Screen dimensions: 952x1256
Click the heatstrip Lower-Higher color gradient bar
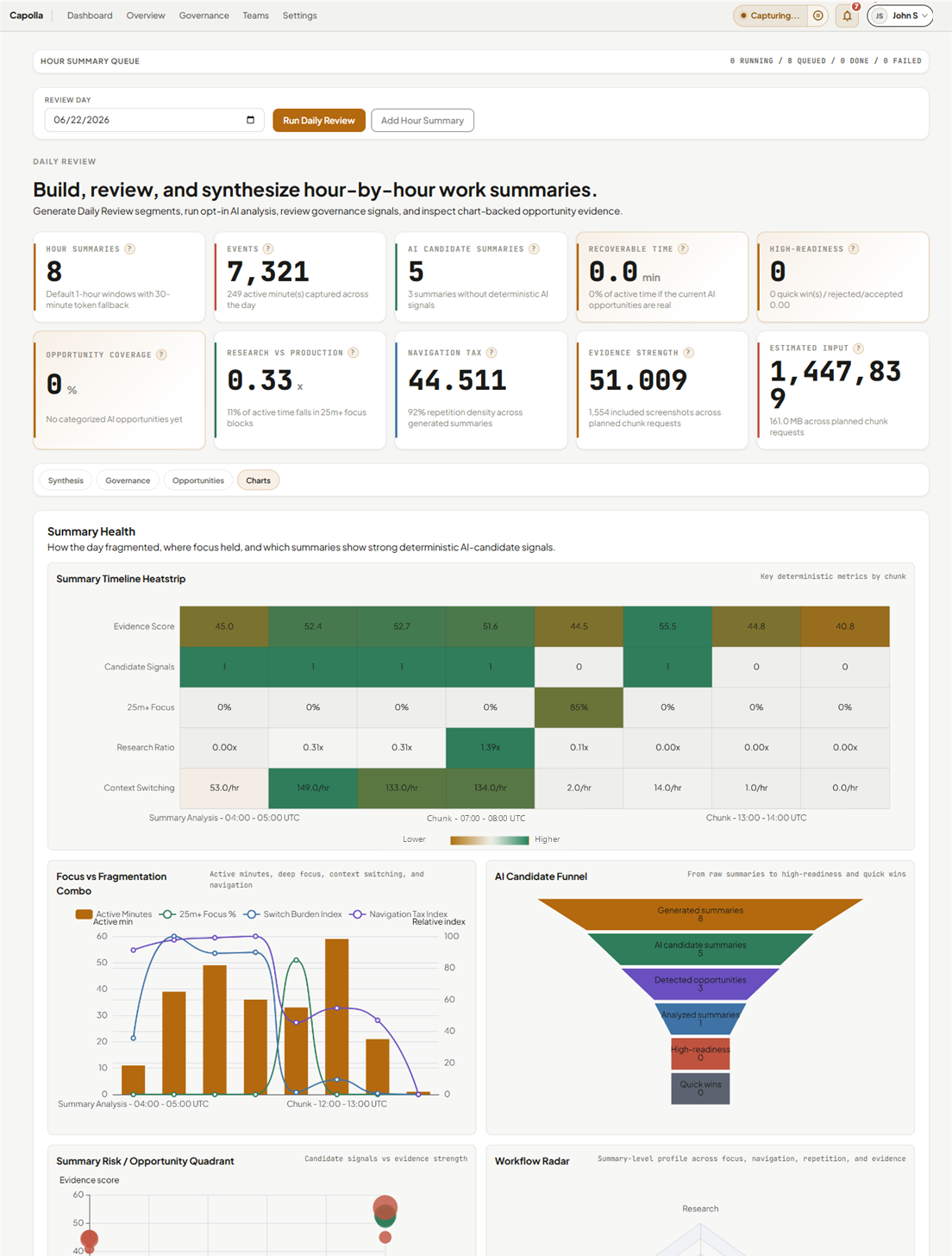click(x=489, y=839)
